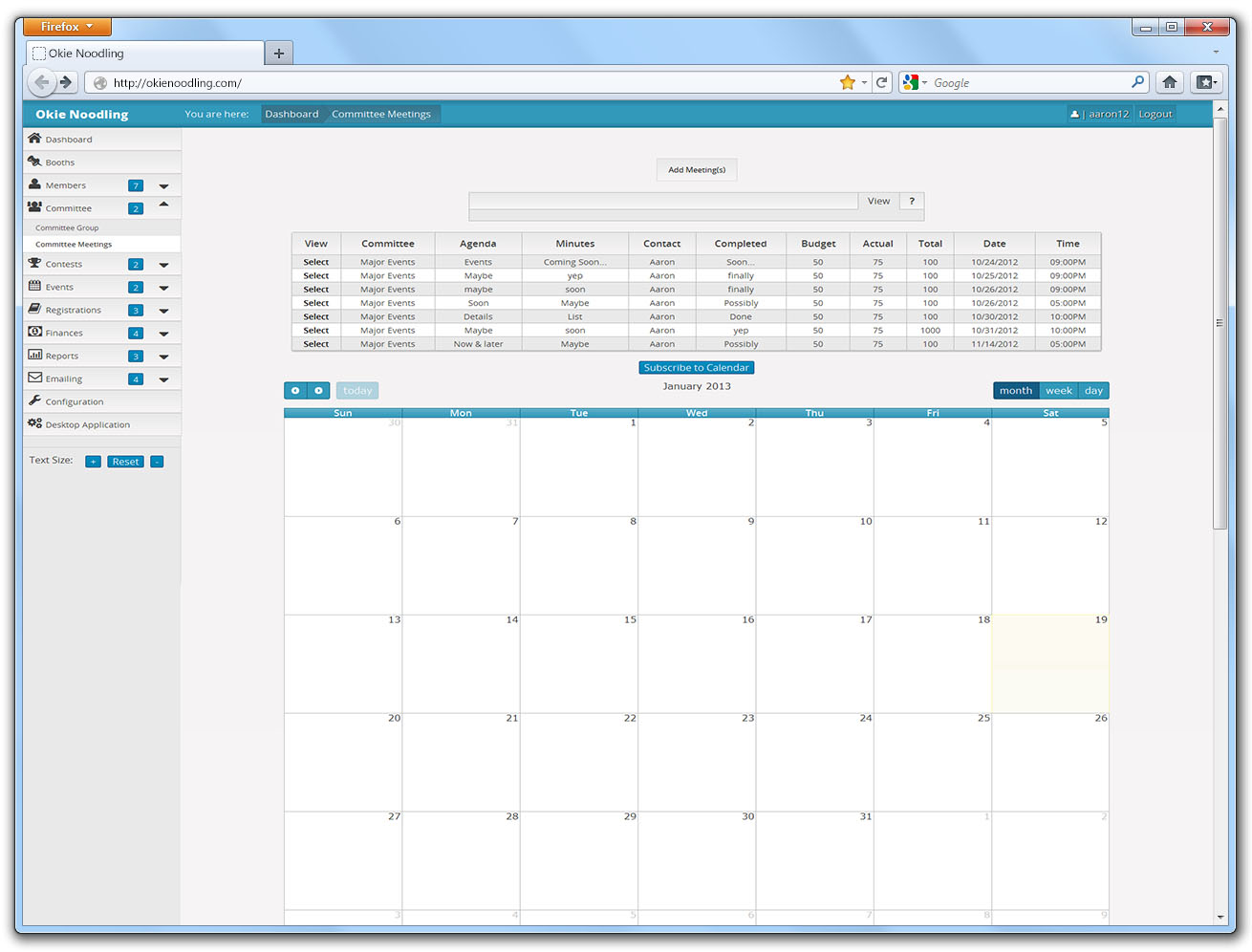Click the Booths icon in sidebar

tap(34, 162)
